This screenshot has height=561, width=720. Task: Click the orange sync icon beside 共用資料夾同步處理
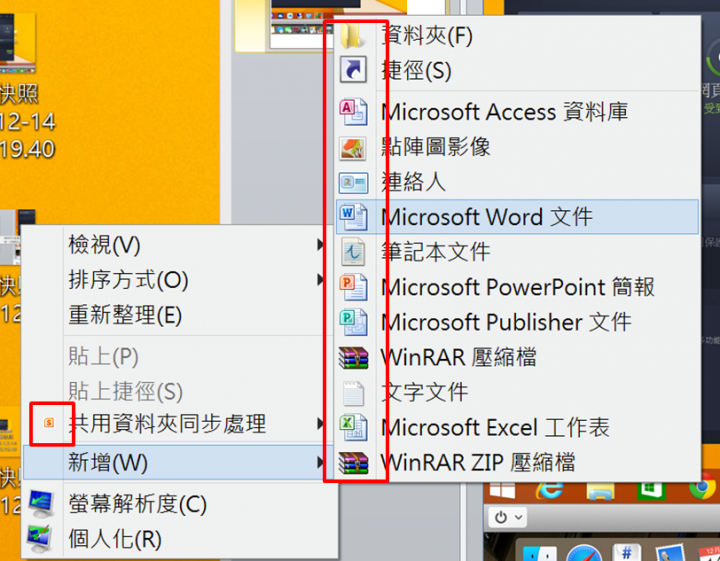49,423
